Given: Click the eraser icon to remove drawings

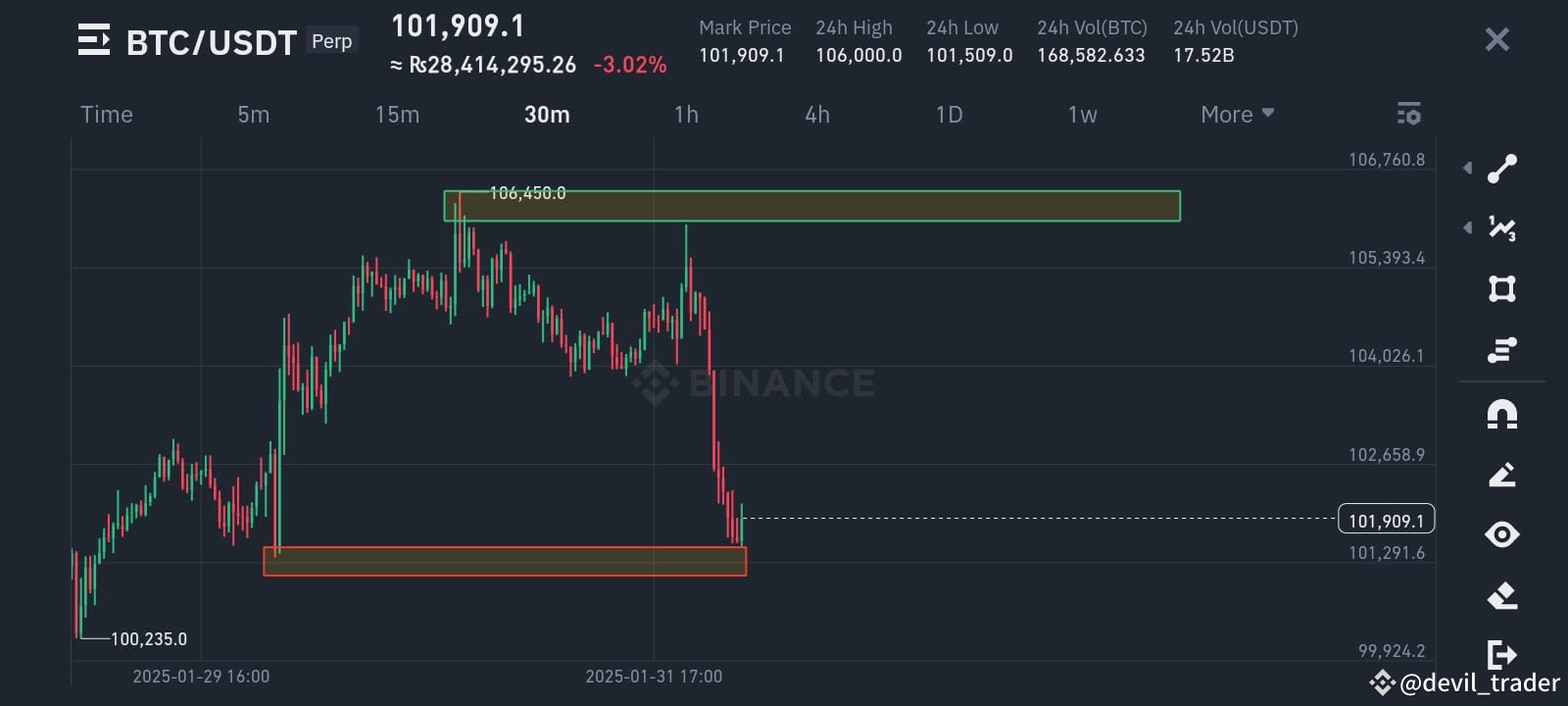Looking at the screenshot, I should pos(1502,595).
